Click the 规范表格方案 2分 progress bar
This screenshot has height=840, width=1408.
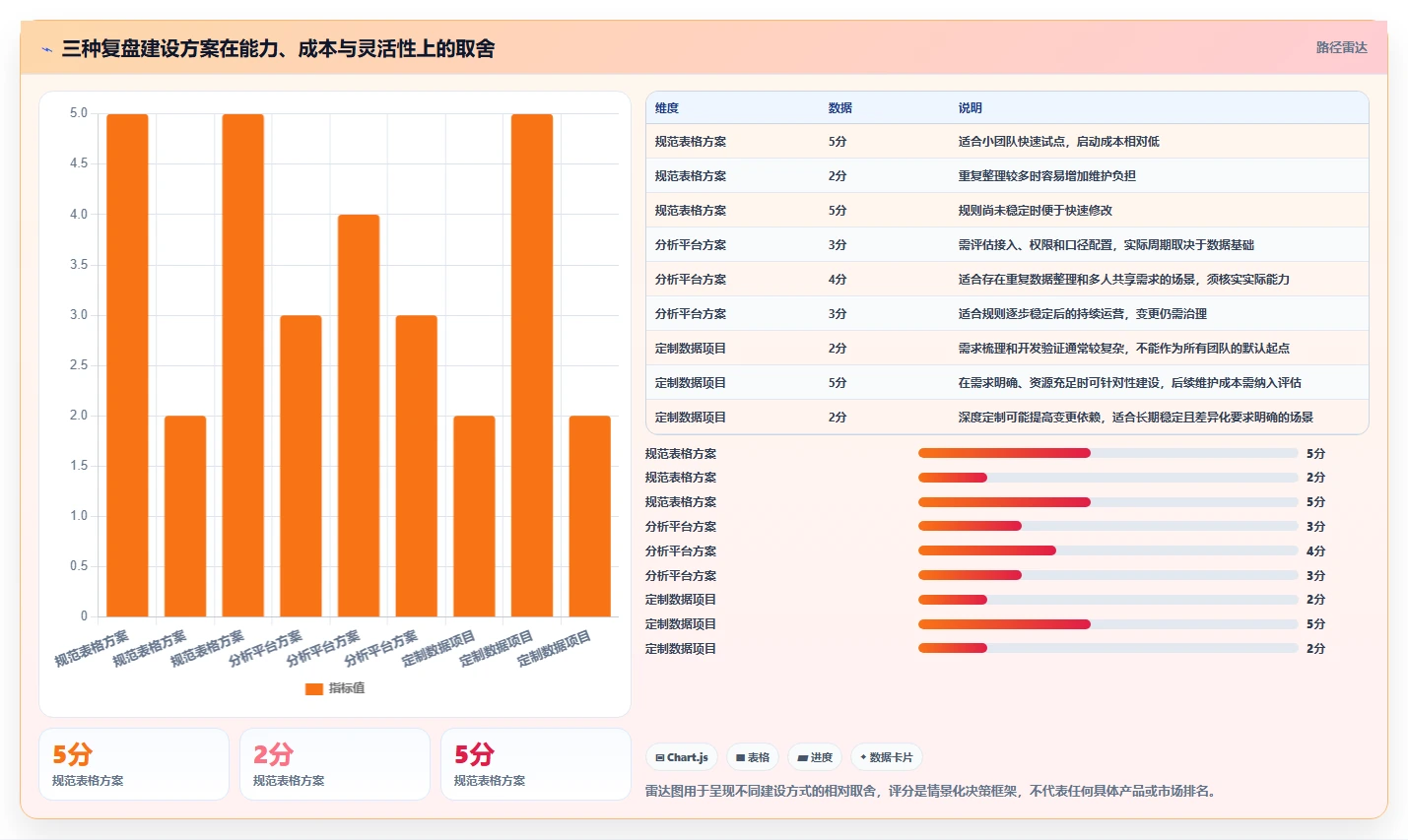click(1107, 478)
